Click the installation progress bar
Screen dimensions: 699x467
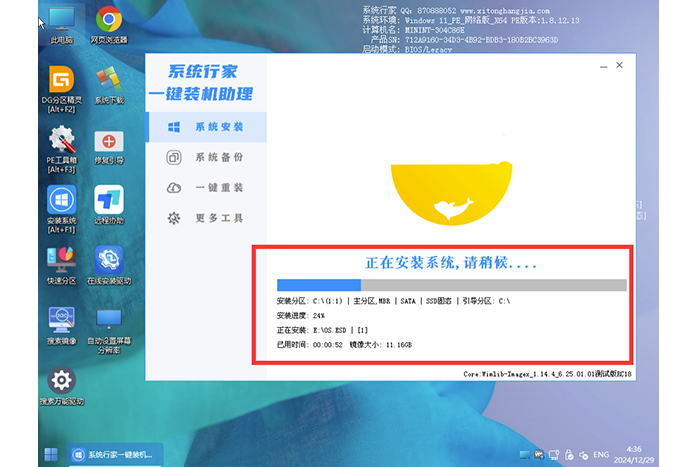(452, 285)
